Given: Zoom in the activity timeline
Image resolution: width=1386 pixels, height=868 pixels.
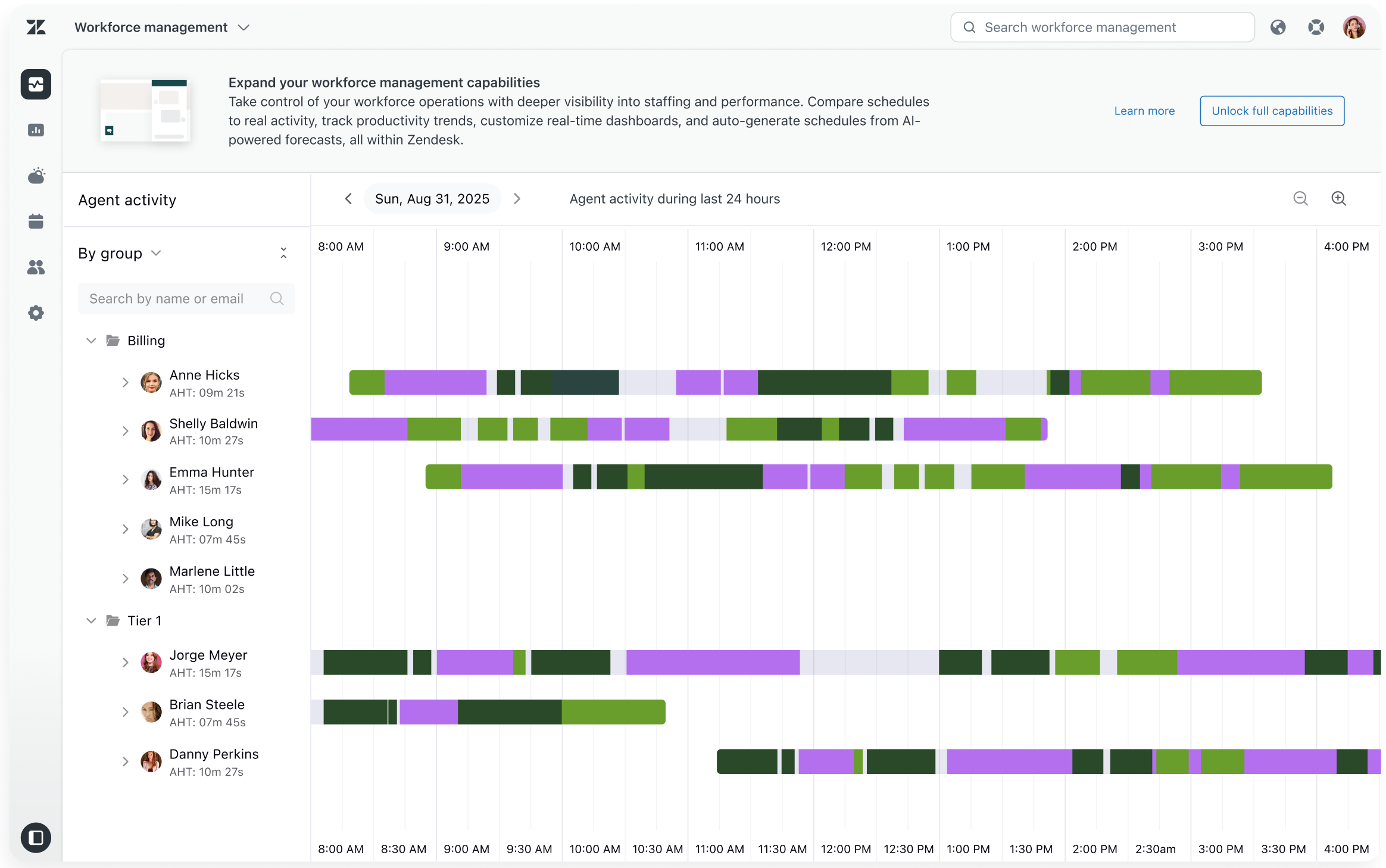Looking at the screenshot, I should pos(1338,199).
